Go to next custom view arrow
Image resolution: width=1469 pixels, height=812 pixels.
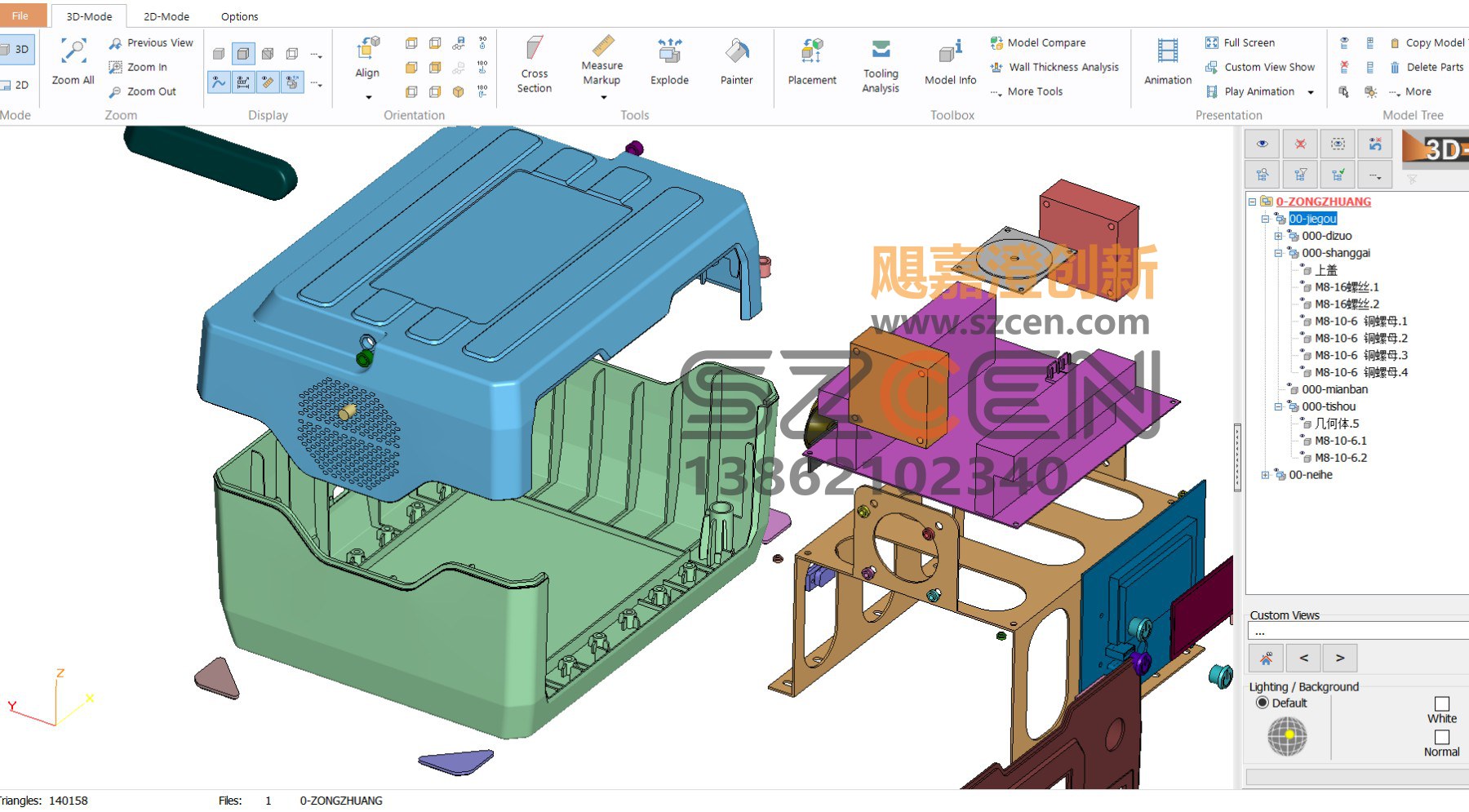(x=1340, y=658)
